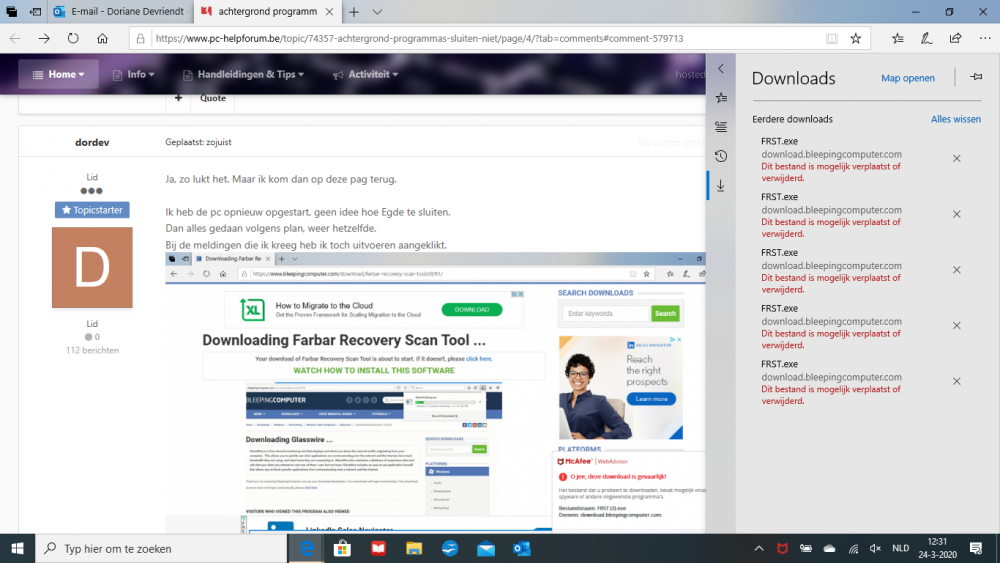The image size is (1000, 563).
Task: Clear all downloads with Alles wissen
Action: tap(955, 119)
